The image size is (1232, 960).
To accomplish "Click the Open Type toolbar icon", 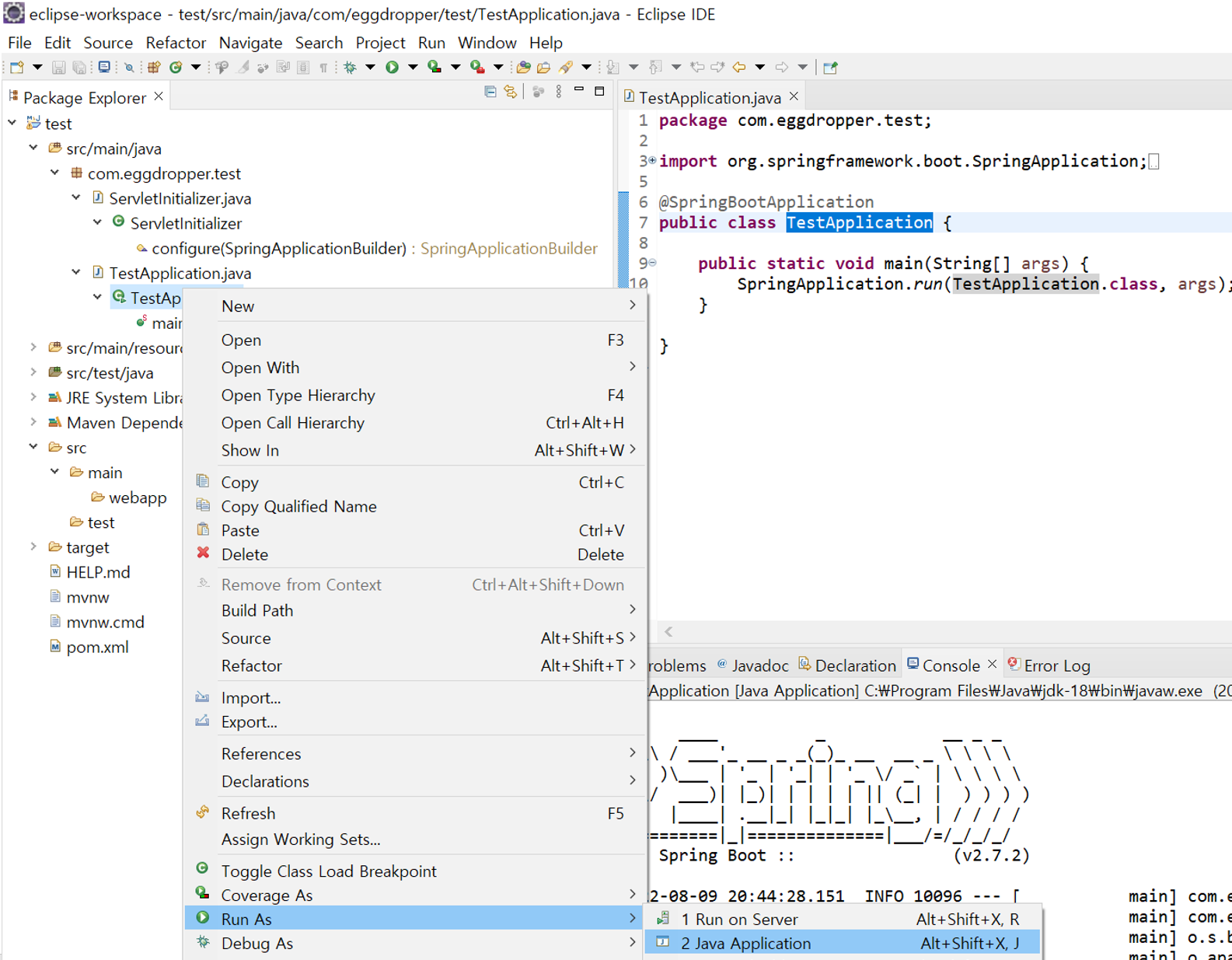I will [523, 68].
